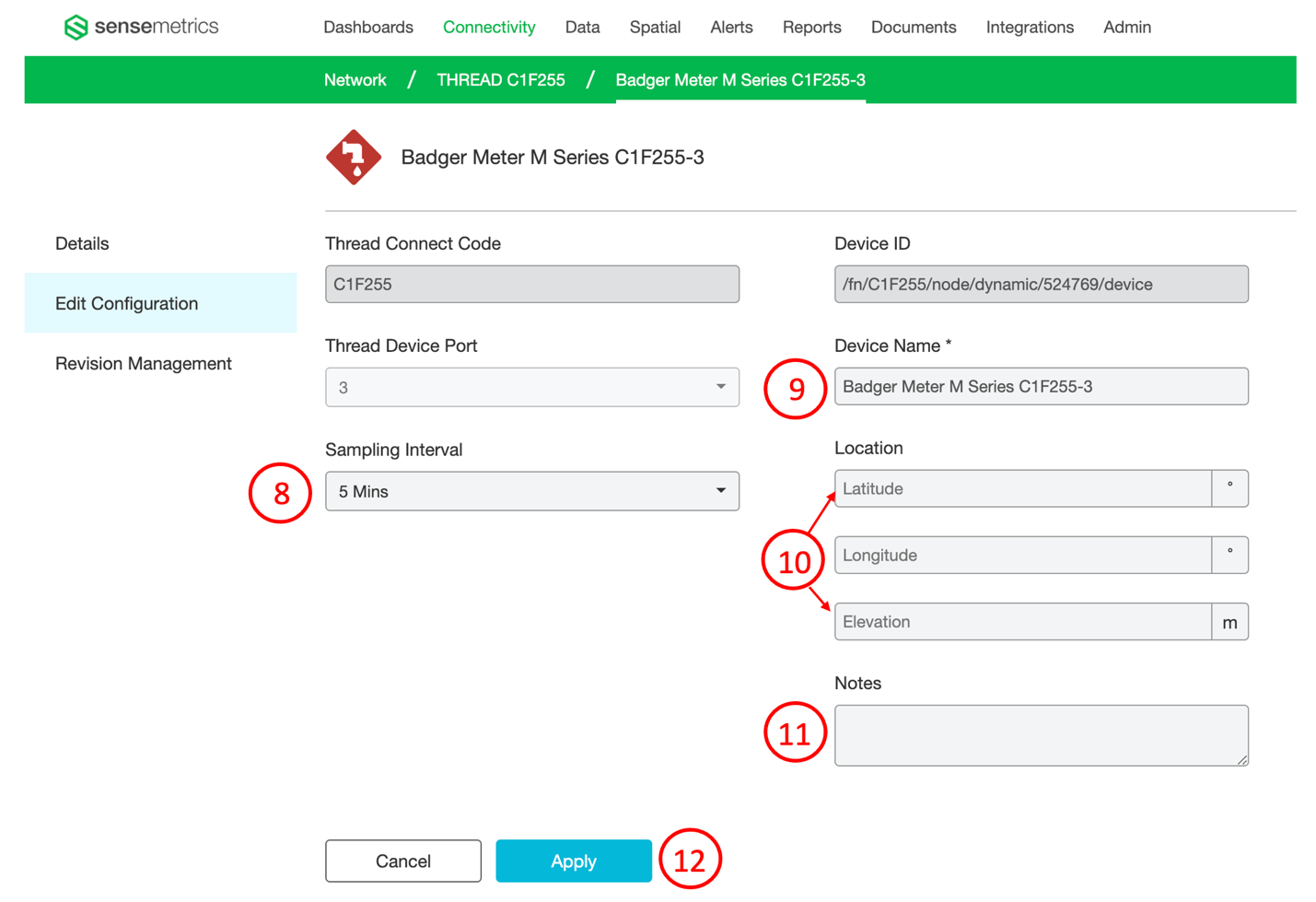Open the Reports menu
The width and height of the screenshot is (1316, 902).
point(811,28)
